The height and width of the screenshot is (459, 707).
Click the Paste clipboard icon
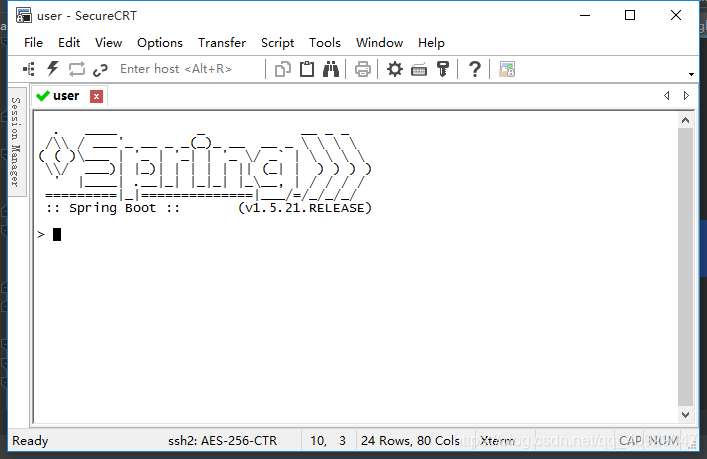[307, 69]
